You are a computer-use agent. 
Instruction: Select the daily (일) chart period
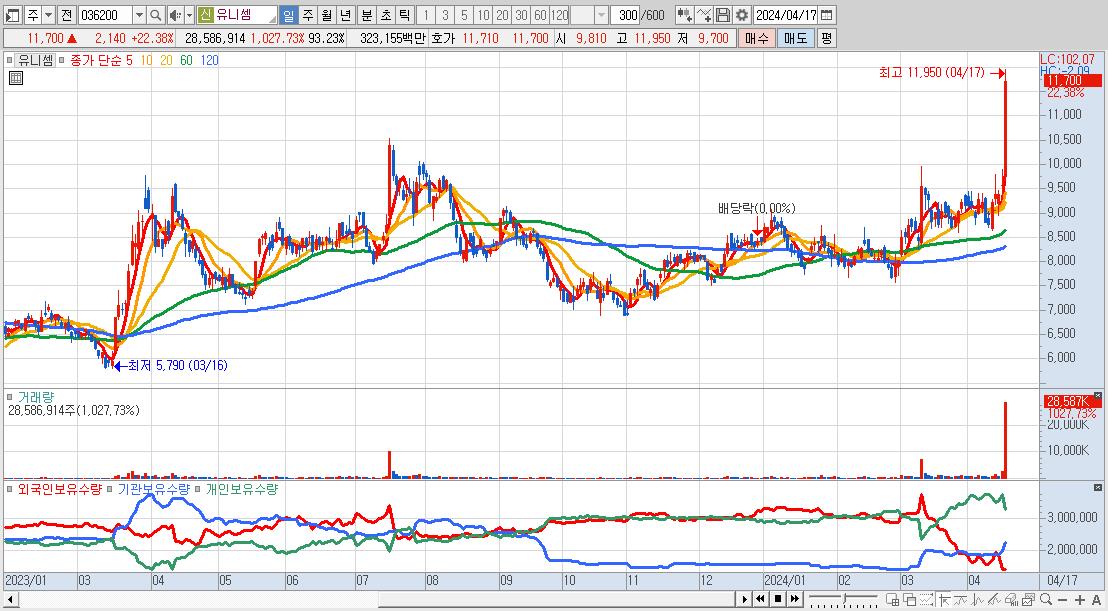(289, 15)
